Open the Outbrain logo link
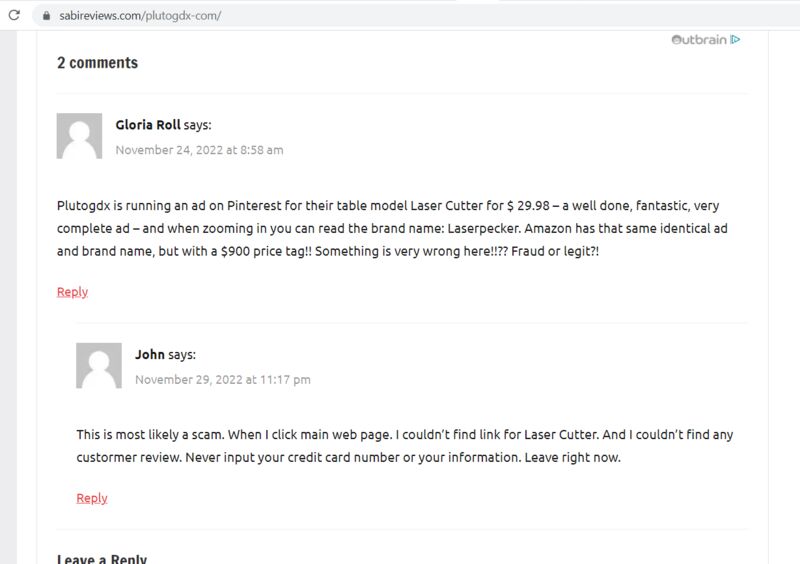Image resolution: width=800 pixels, height=564 pixels. (699, 39)
